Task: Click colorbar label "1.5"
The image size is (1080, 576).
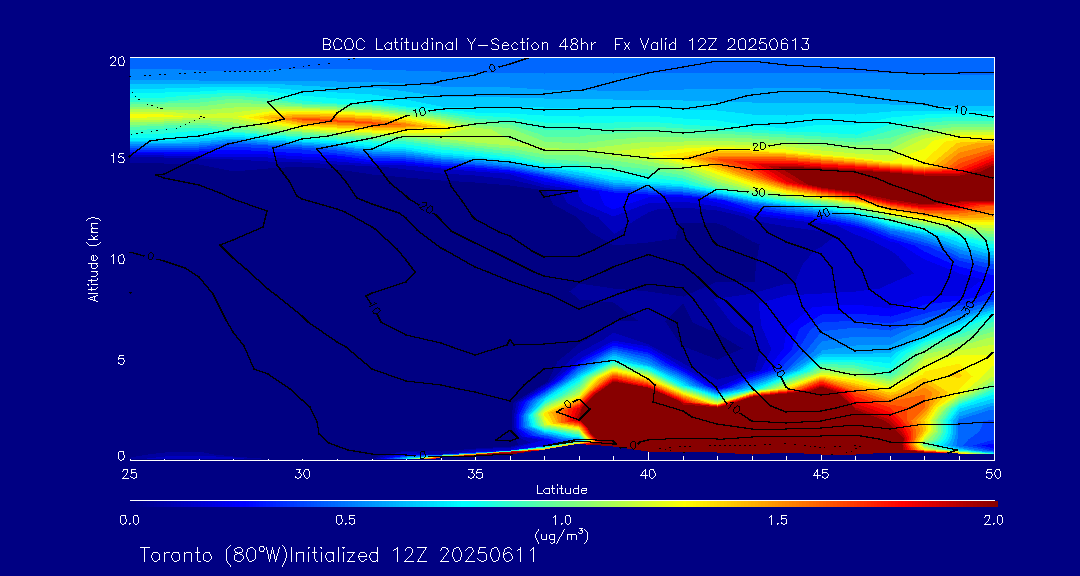Action: coord(778,520)
